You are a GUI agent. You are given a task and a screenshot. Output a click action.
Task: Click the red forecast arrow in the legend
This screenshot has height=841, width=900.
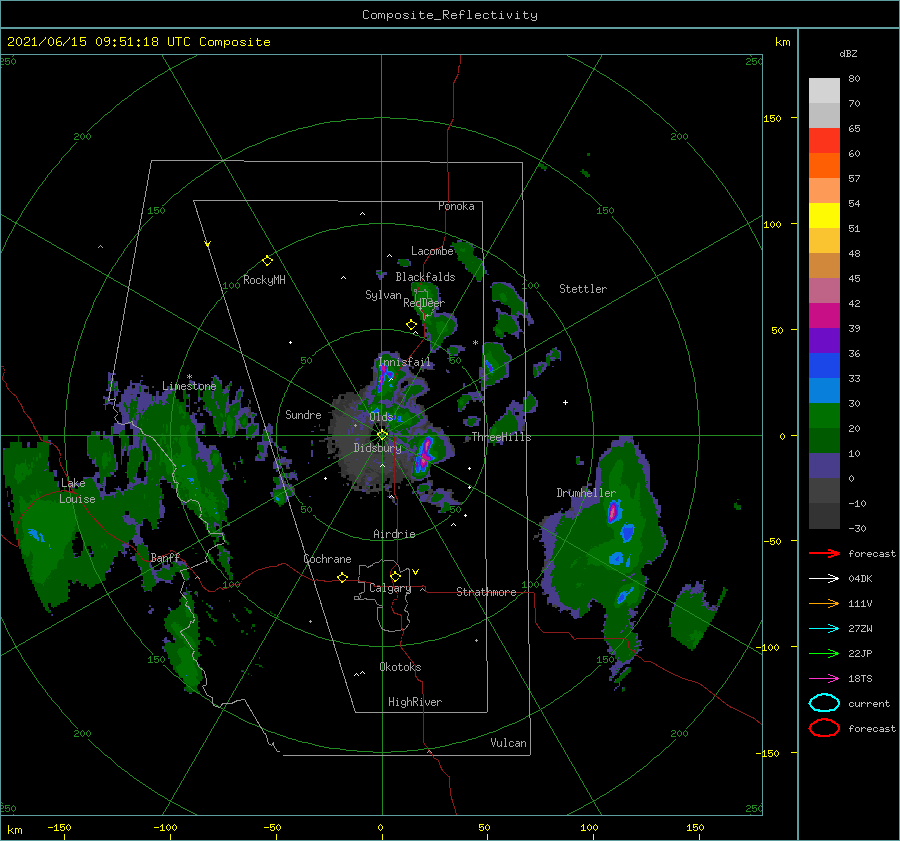824,553
